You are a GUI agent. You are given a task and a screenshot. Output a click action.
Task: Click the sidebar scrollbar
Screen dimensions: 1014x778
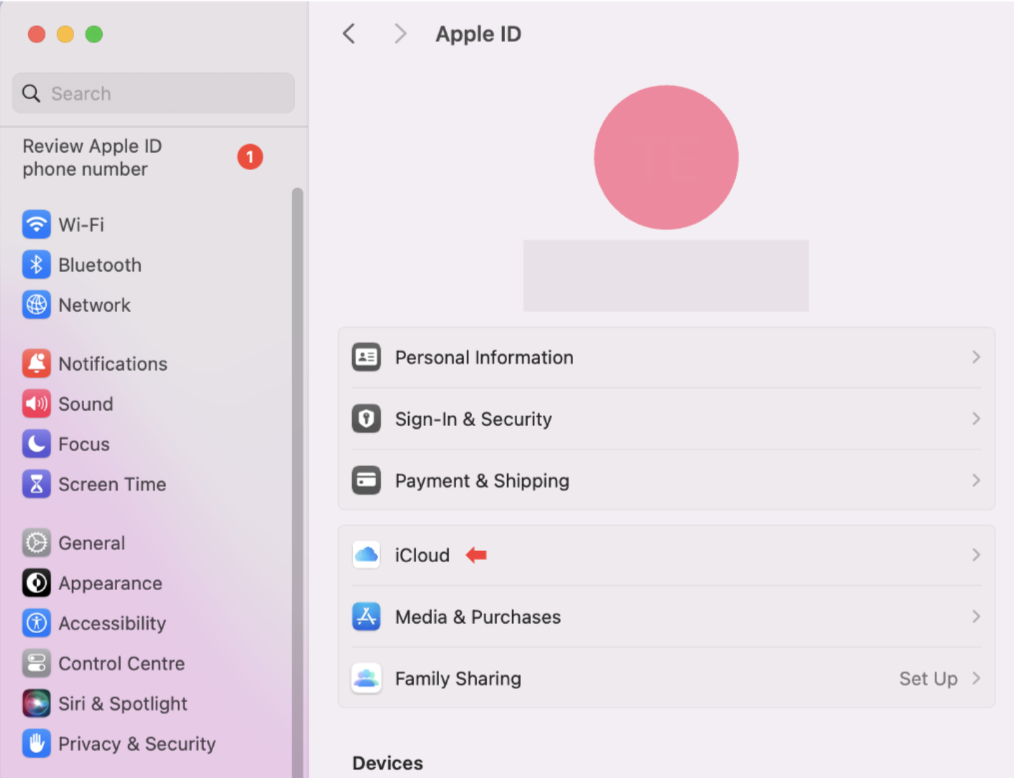(x=297, y=482)
